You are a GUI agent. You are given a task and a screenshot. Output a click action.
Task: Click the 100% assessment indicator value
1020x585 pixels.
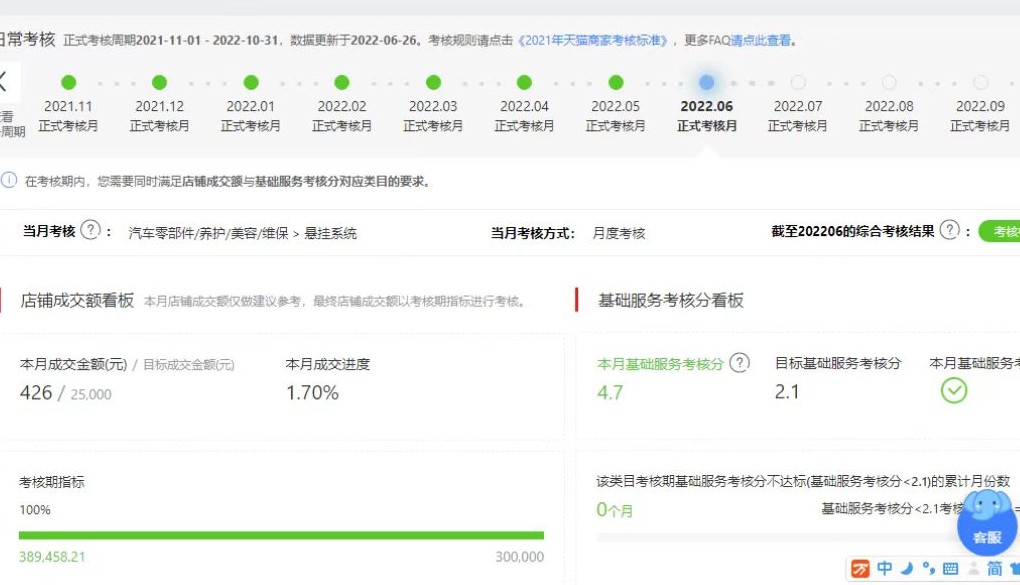coord(34,510)
